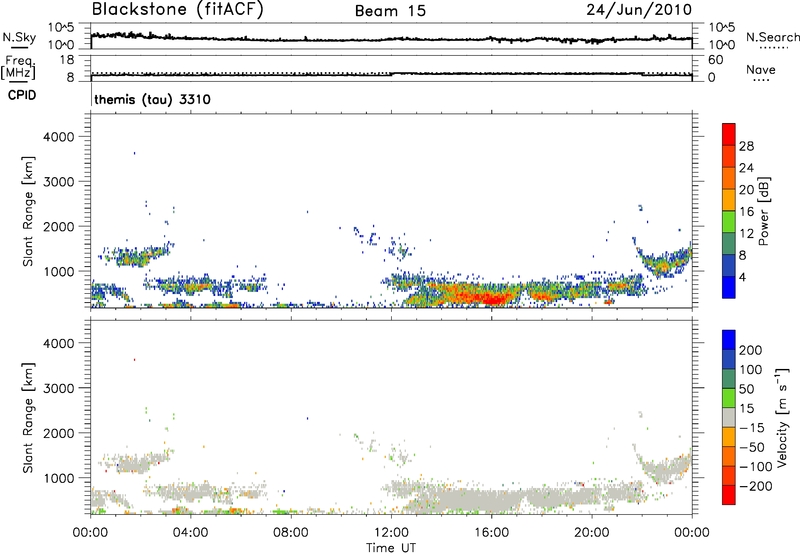Select the "08:00" time tick label
This screenshot has width=800, height=554.
point(290,533)
